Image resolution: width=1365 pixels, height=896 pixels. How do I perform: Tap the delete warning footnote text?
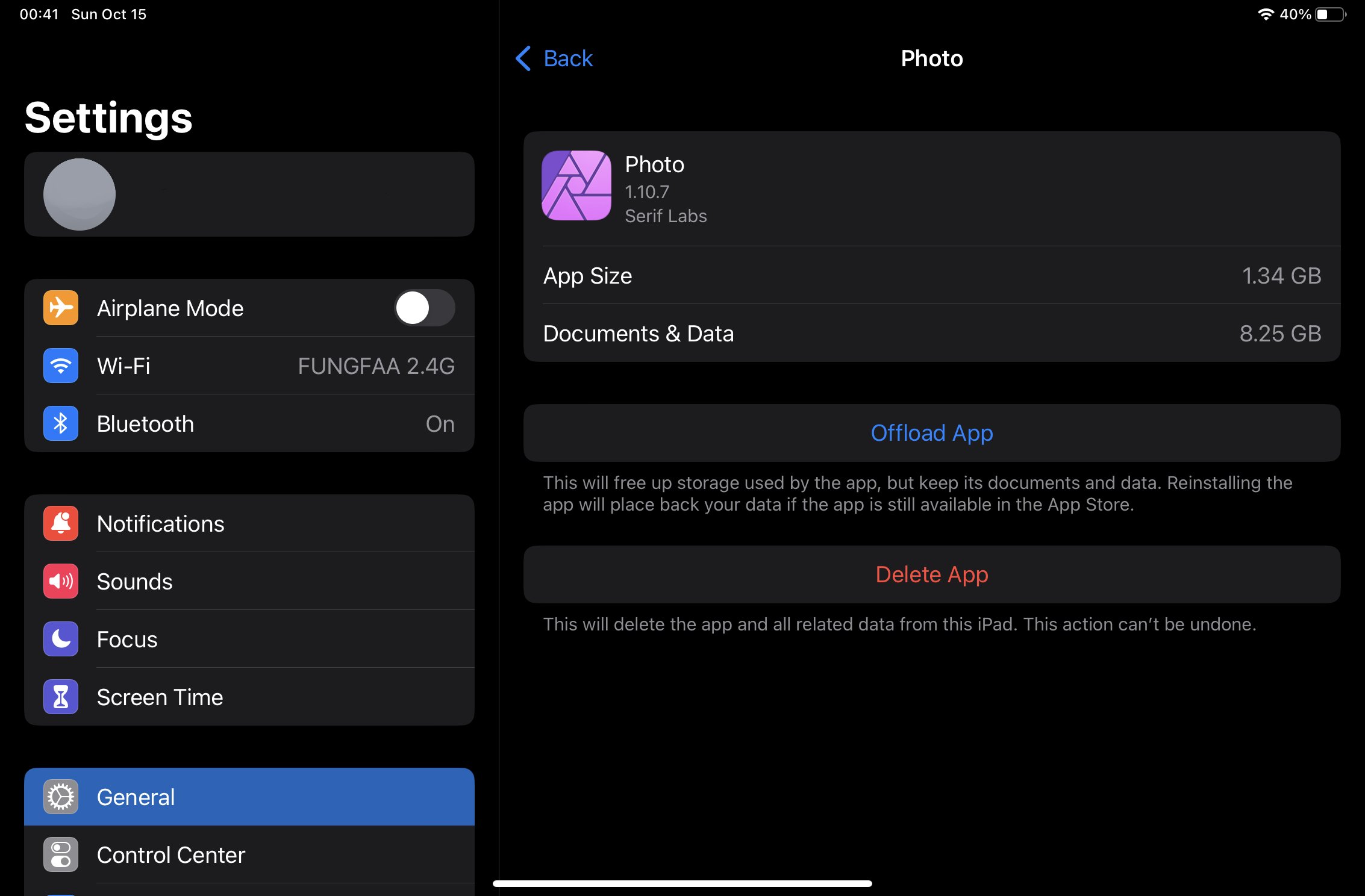899,624
